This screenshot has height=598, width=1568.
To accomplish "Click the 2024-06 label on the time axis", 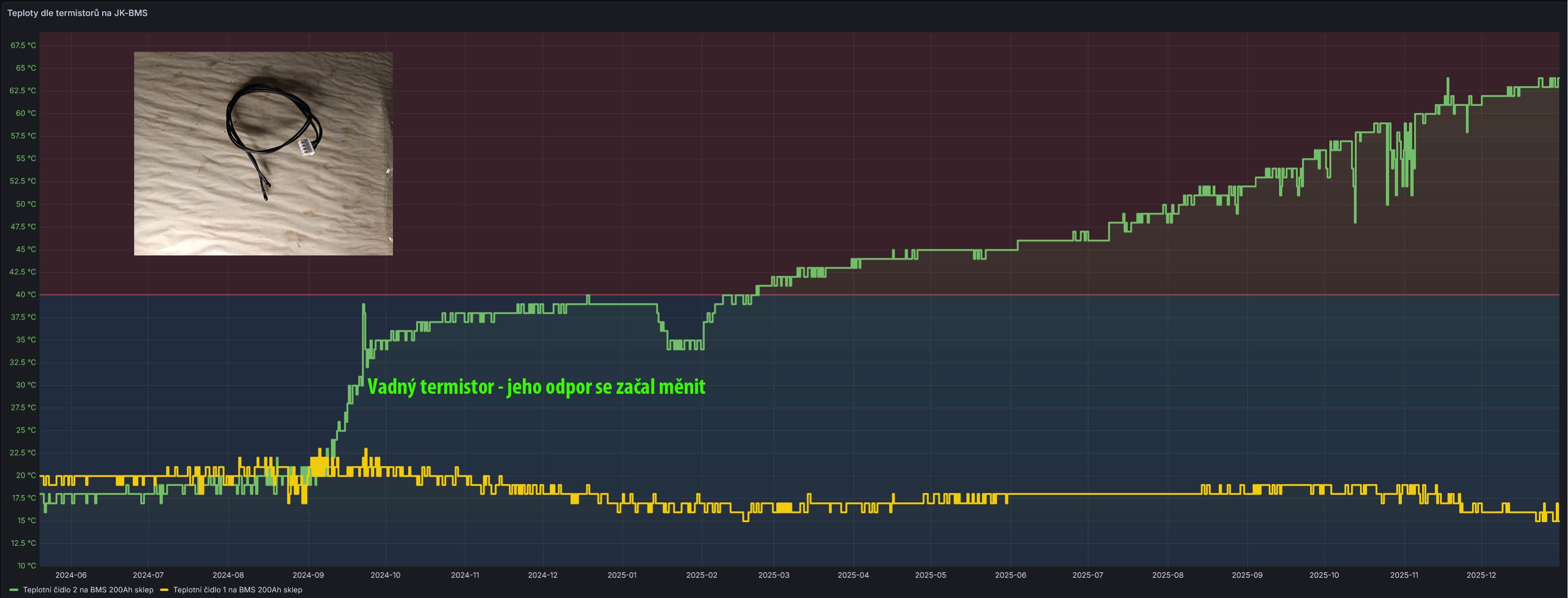I will coord(71,575).
